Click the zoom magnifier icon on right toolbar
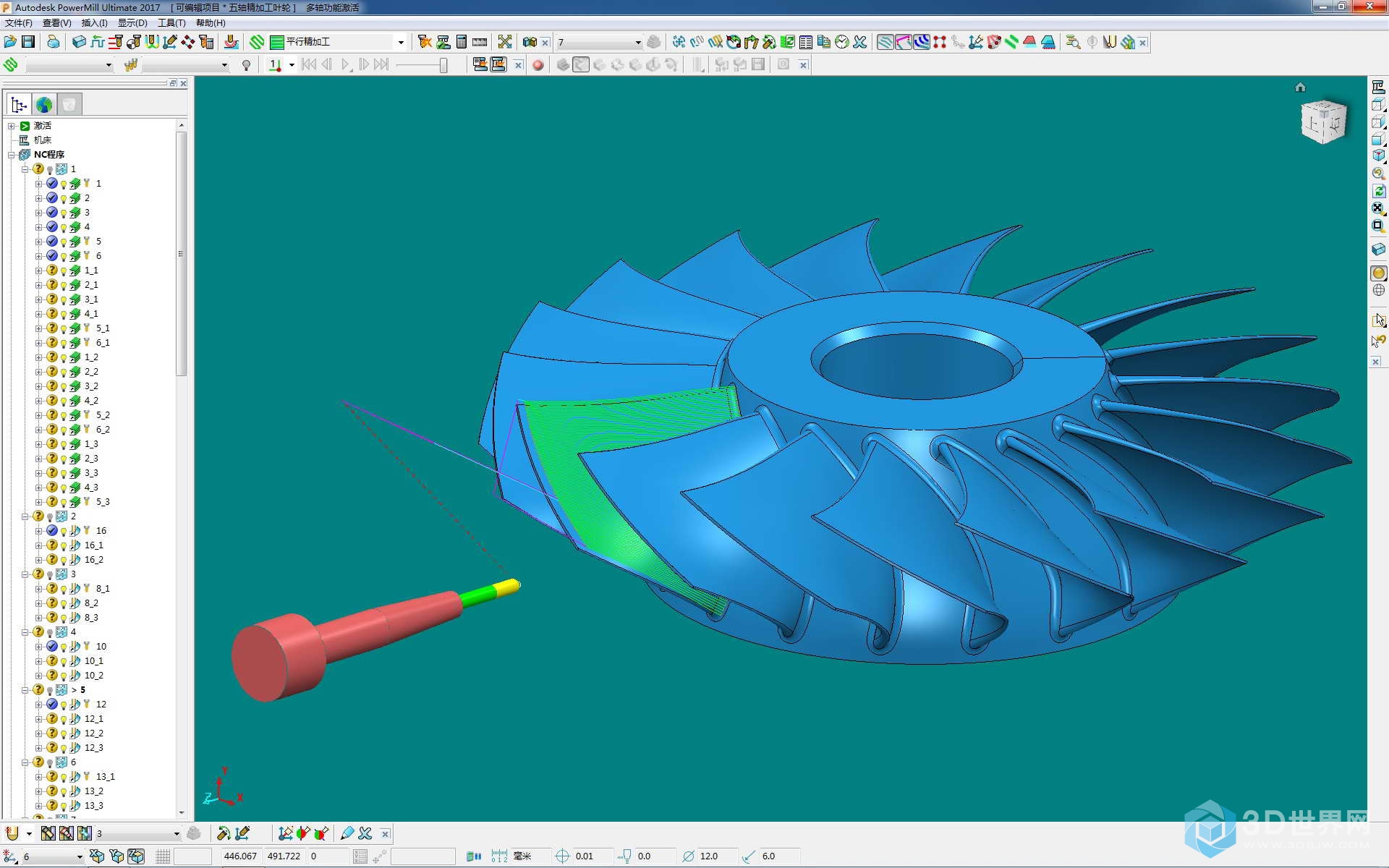 [1378, 174]
